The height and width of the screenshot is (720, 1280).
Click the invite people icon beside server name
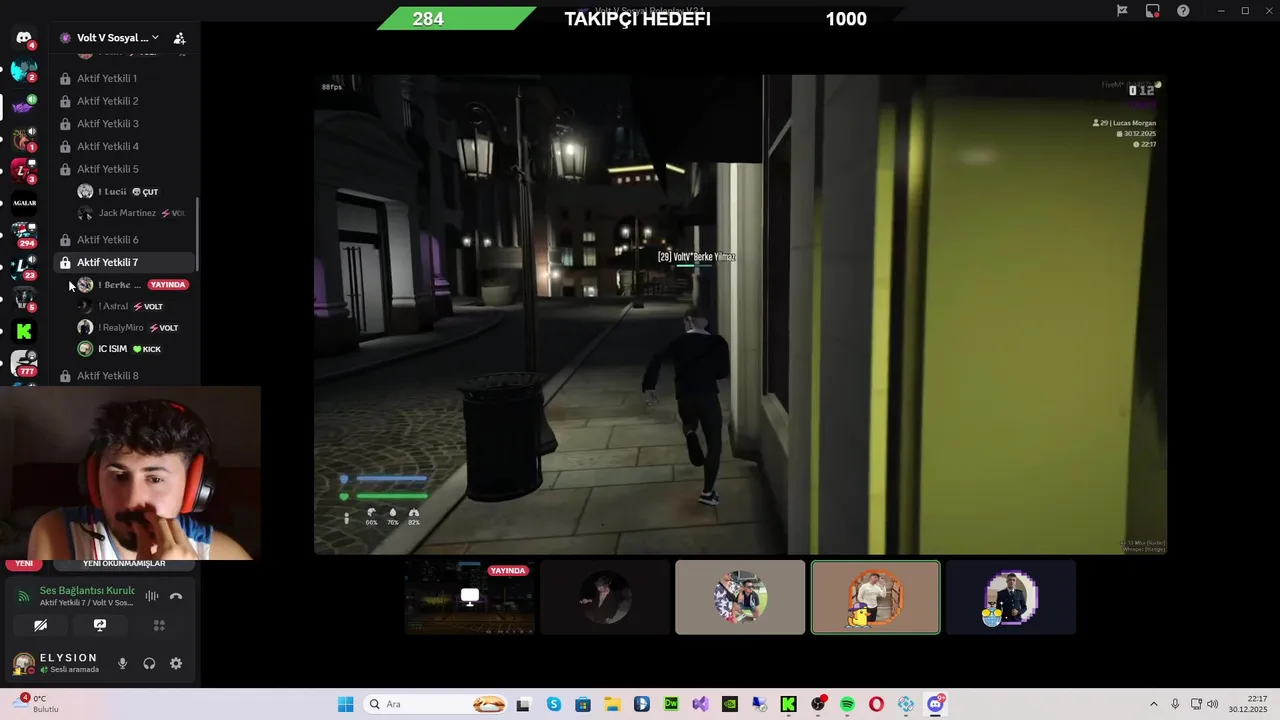179,38
